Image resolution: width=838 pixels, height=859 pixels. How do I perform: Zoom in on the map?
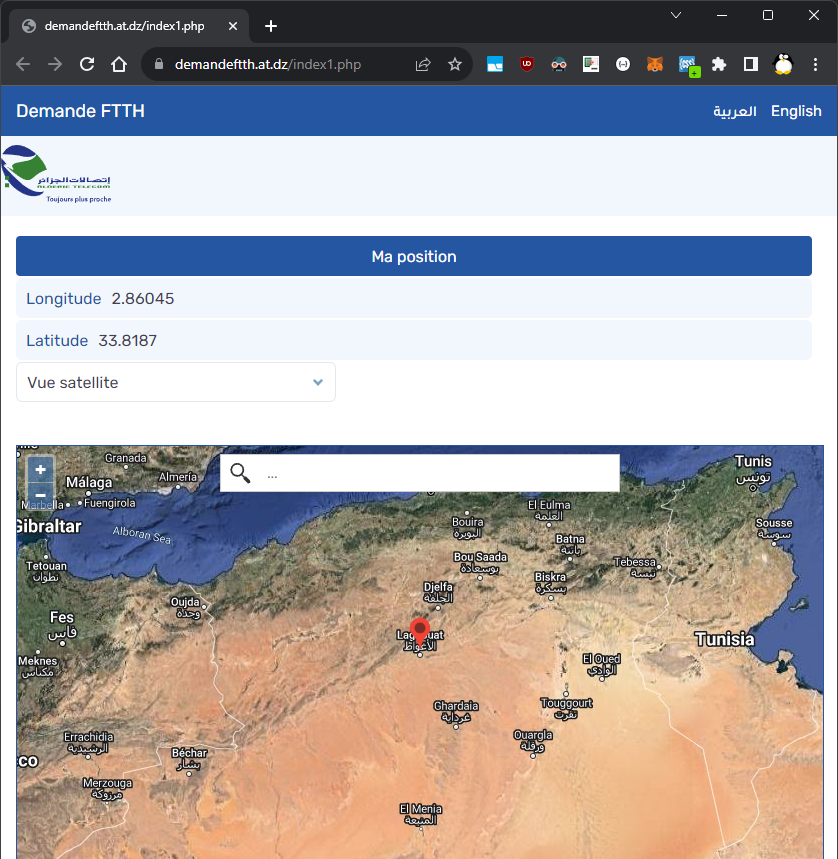[40, 469]
